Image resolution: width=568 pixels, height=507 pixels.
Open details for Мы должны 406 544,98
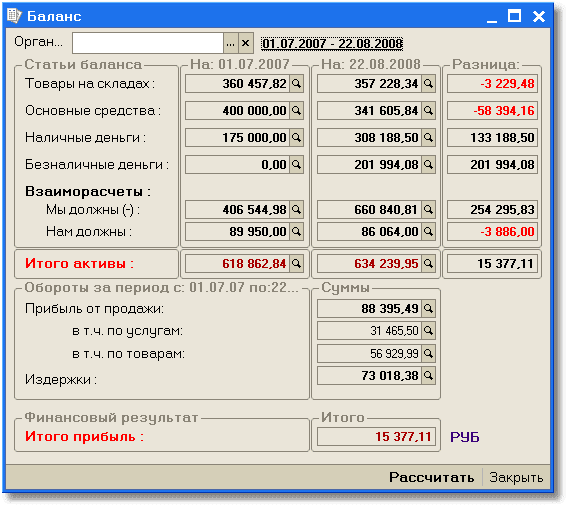click(296, 210)
